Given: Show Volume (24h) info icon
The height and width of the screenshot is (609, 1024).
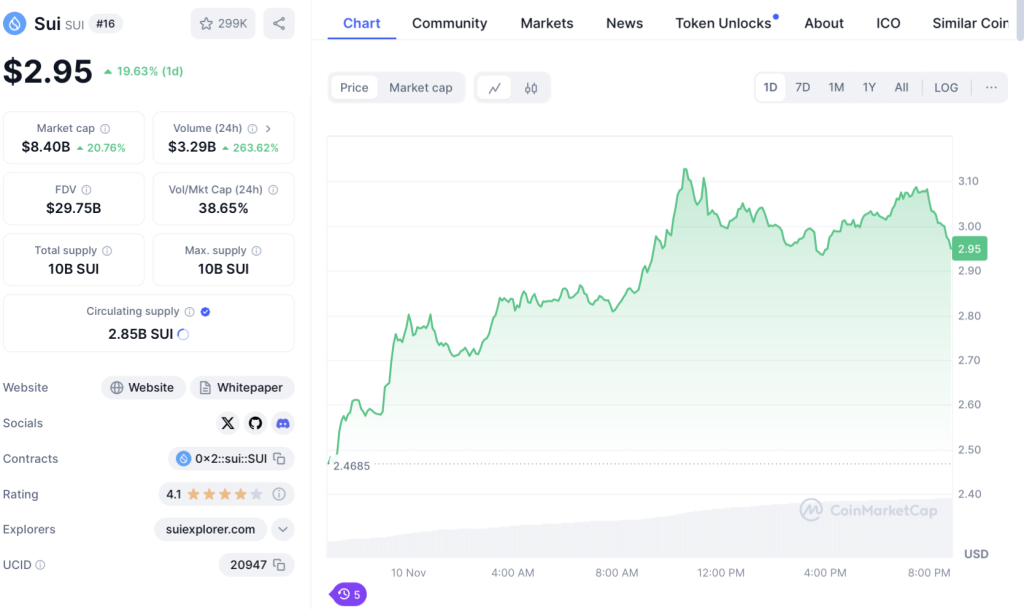Looking at the screenshot, I should (252, 129).
